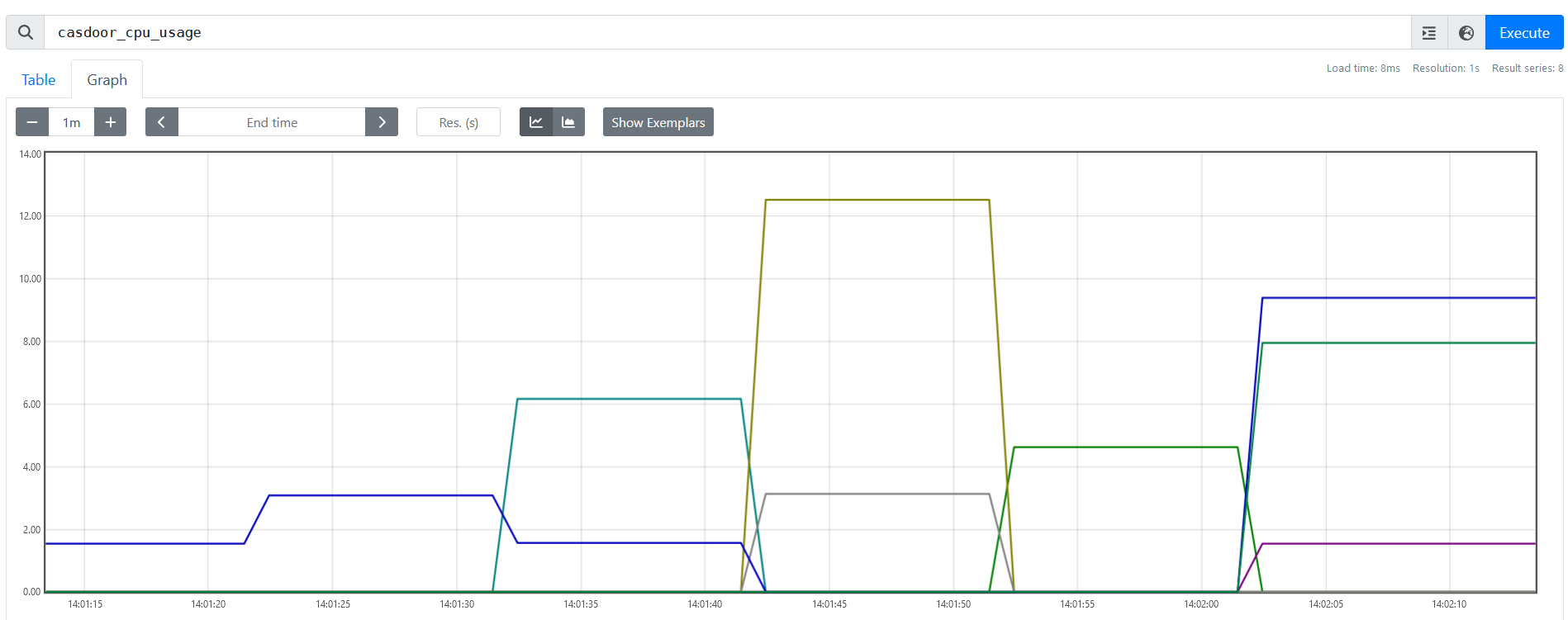Increase the time range with plus button

110,122
